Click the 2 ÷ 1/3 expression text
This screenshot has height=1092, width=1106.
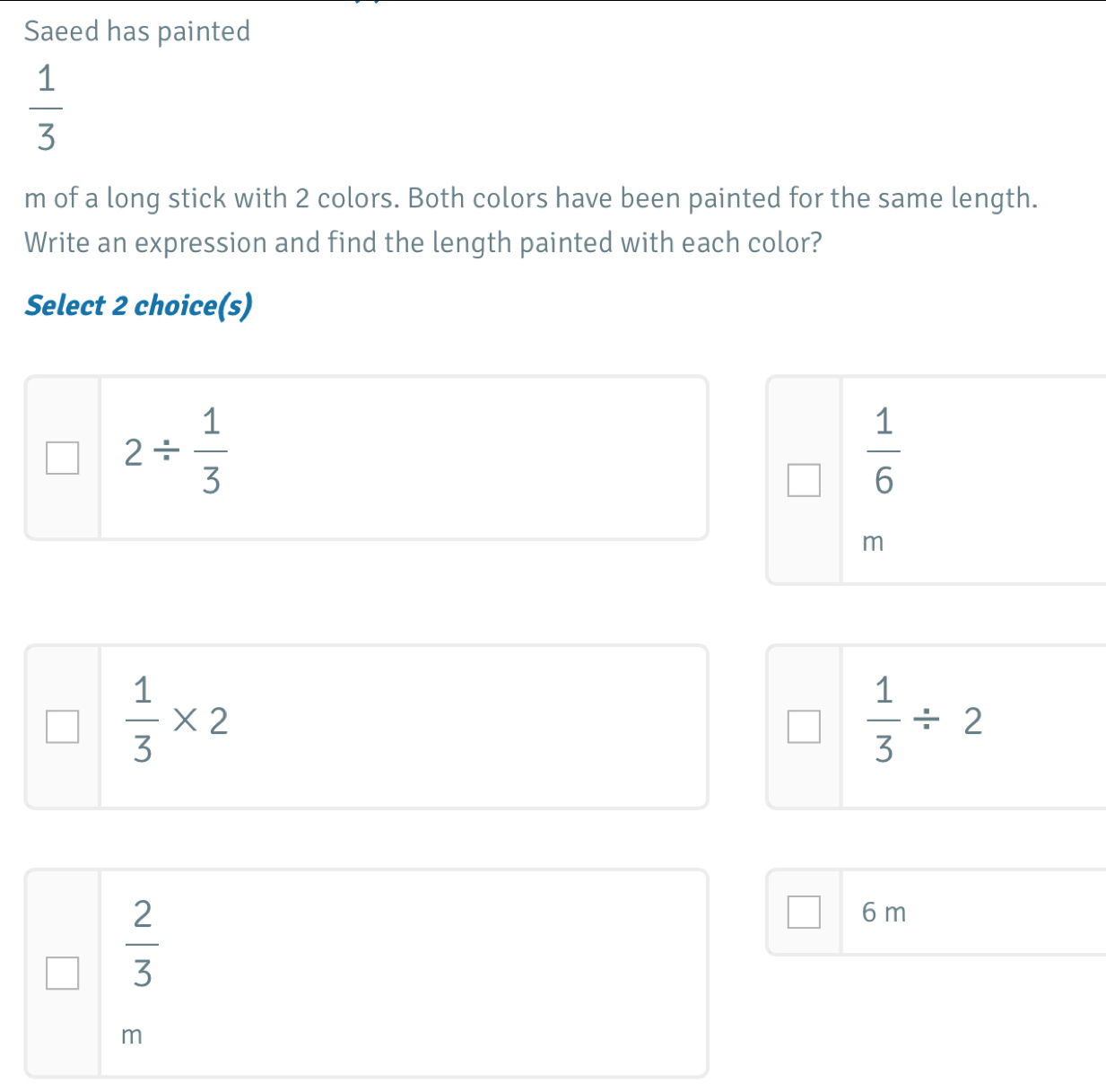tap(176, 451)
